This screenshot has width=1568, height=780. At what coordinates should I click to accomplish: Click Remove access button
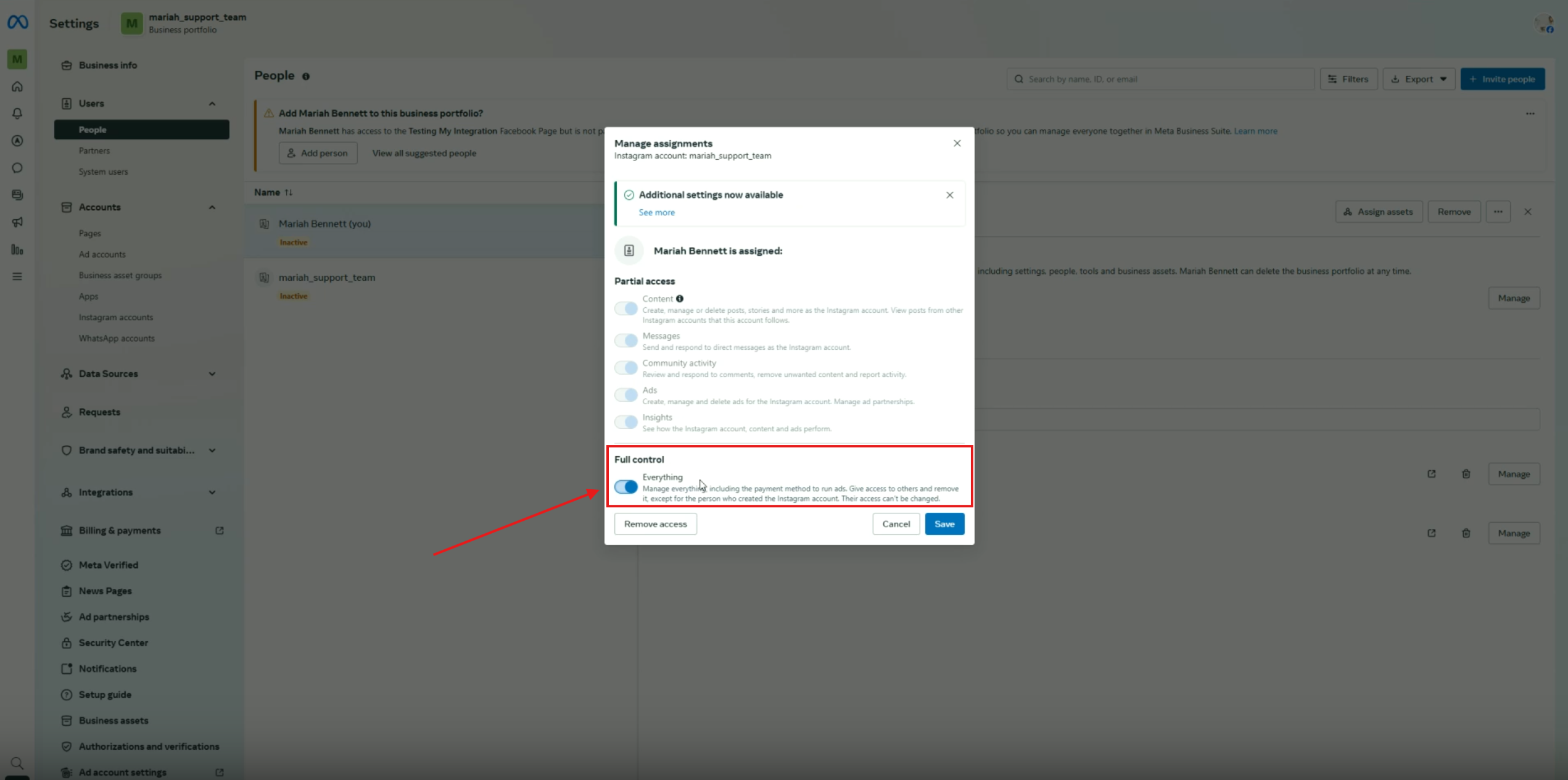[x=655, y=524]
